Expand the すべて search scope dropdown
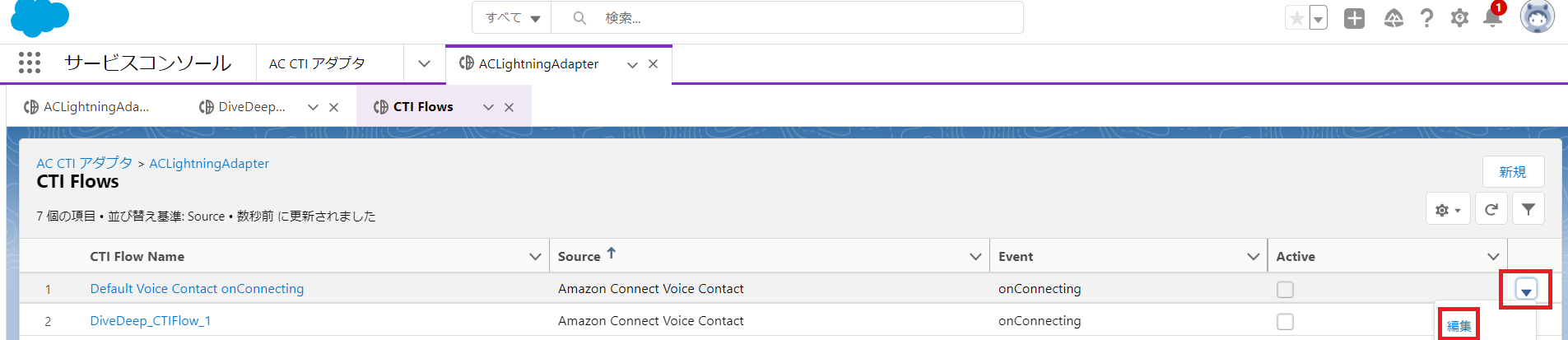 pyautogui.click(x=512, y=18)
